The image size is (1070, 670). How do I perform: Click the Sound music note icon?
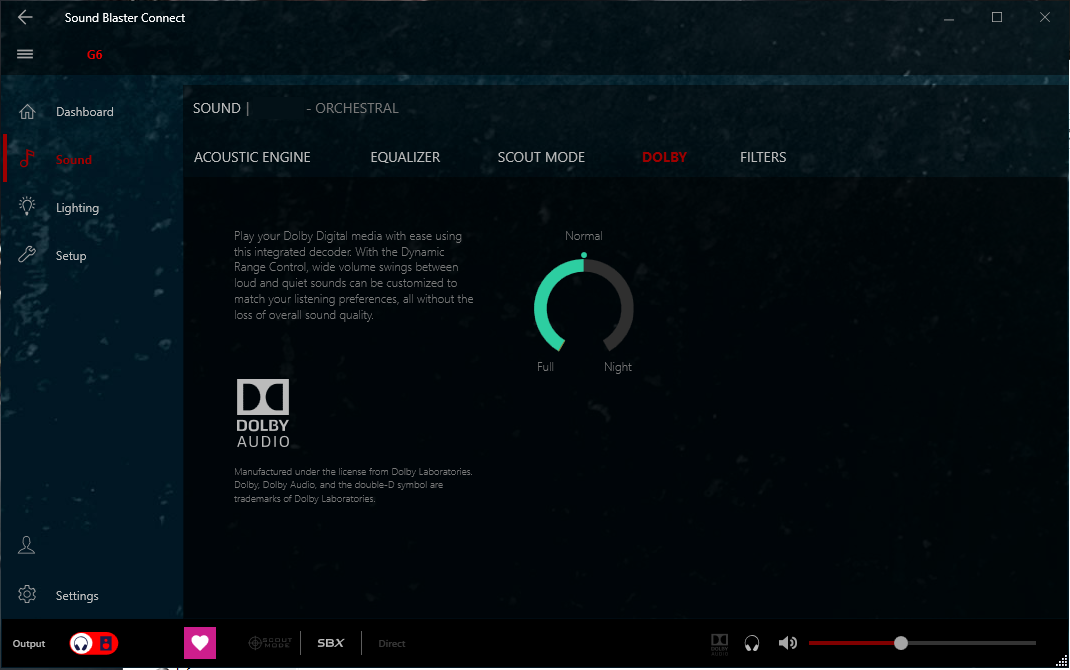pos(27,159)
